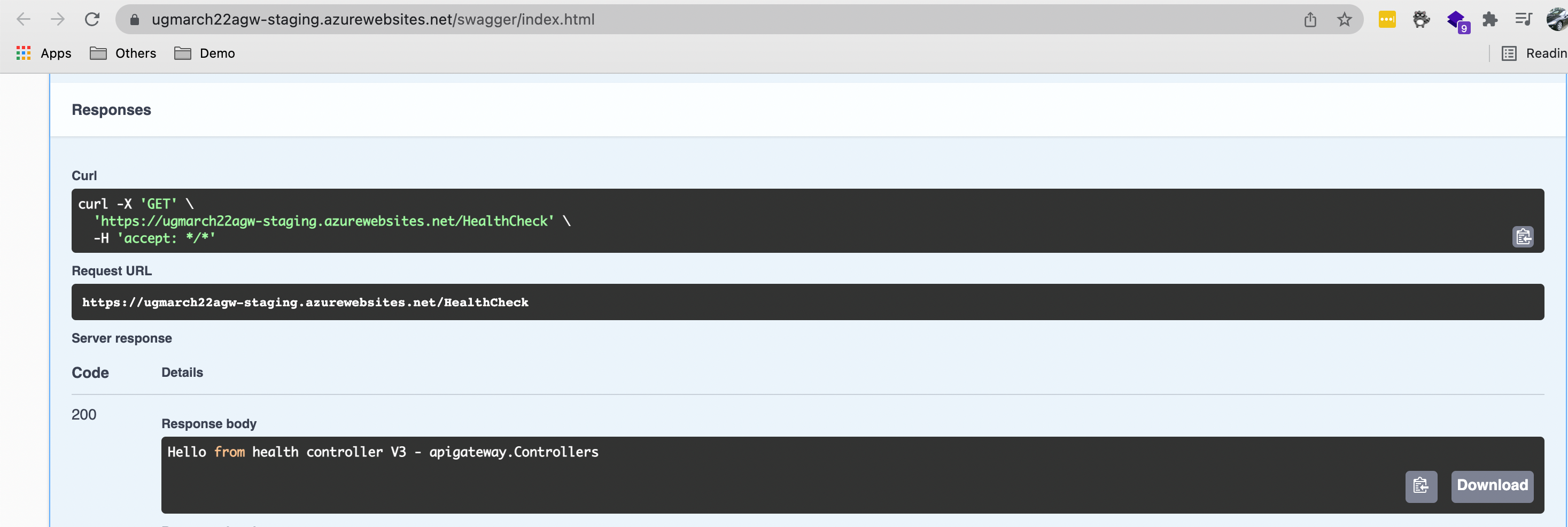Copy the curl command to clipboard
This screenshot has width=1568, height=527.
point(1523,237)
